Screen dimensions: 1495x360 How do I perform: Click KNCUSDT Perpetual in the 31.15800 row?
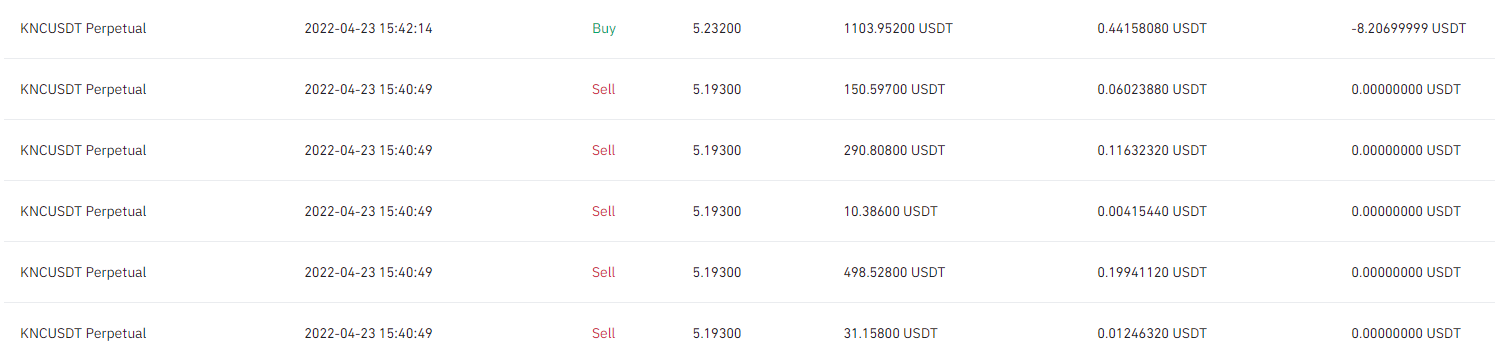[x=83, y=333]
